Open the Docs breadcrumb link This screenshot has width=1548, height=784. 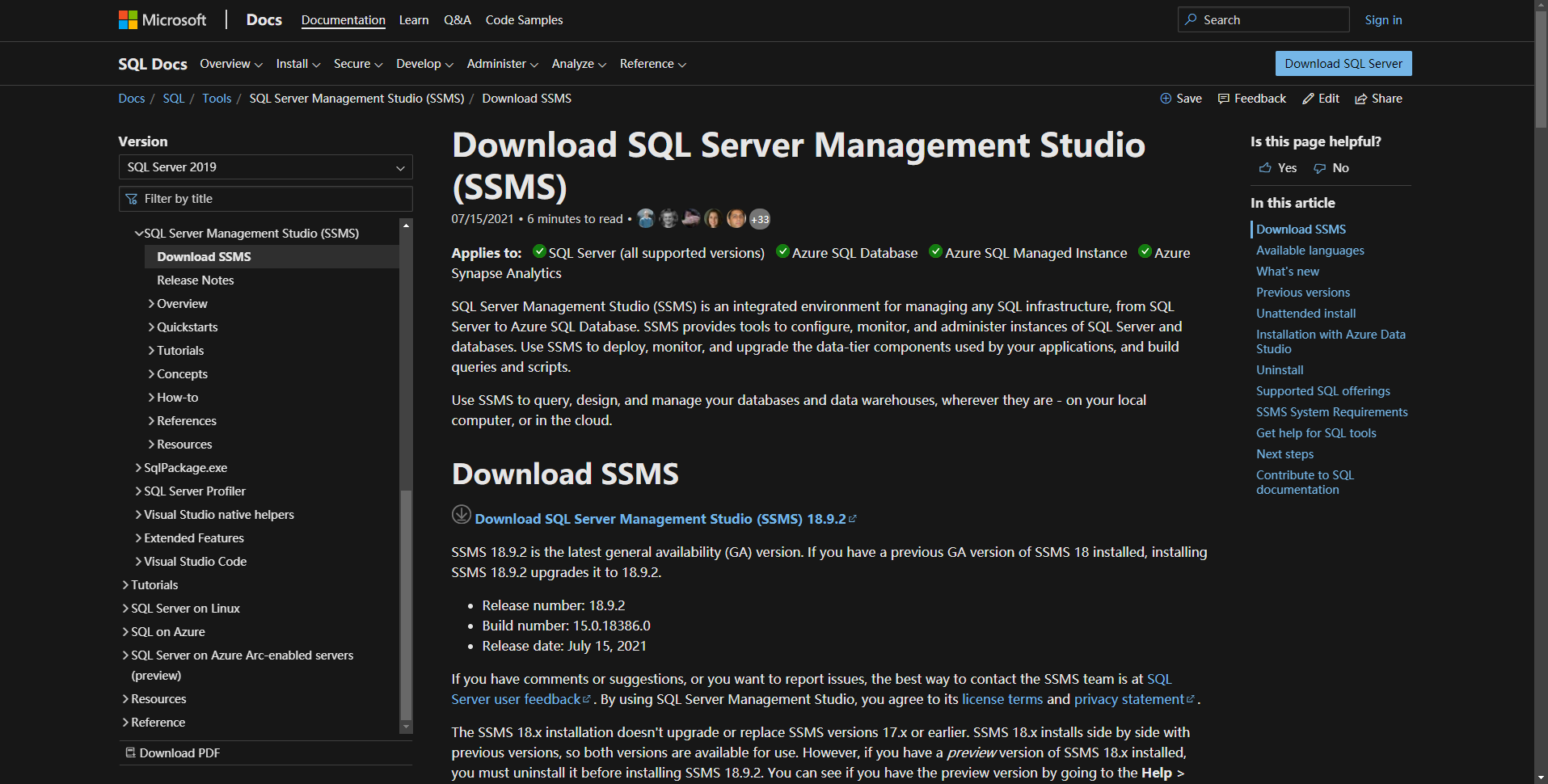coord(132,99)
